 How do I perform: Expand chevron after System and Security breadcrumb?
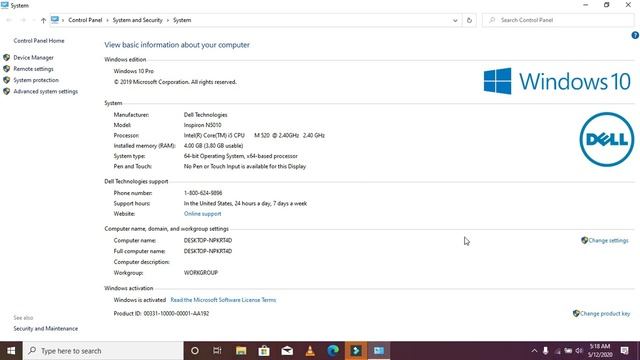coord(168,20)
